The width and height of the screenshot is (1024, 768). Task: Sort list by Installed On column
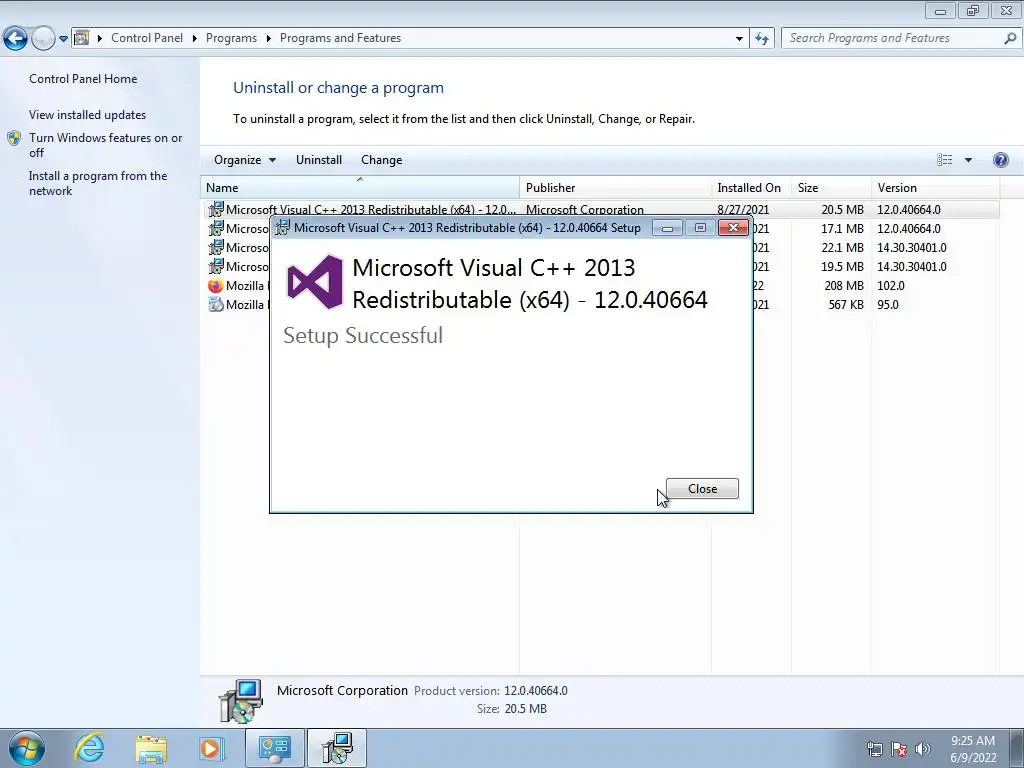(751, 187)
